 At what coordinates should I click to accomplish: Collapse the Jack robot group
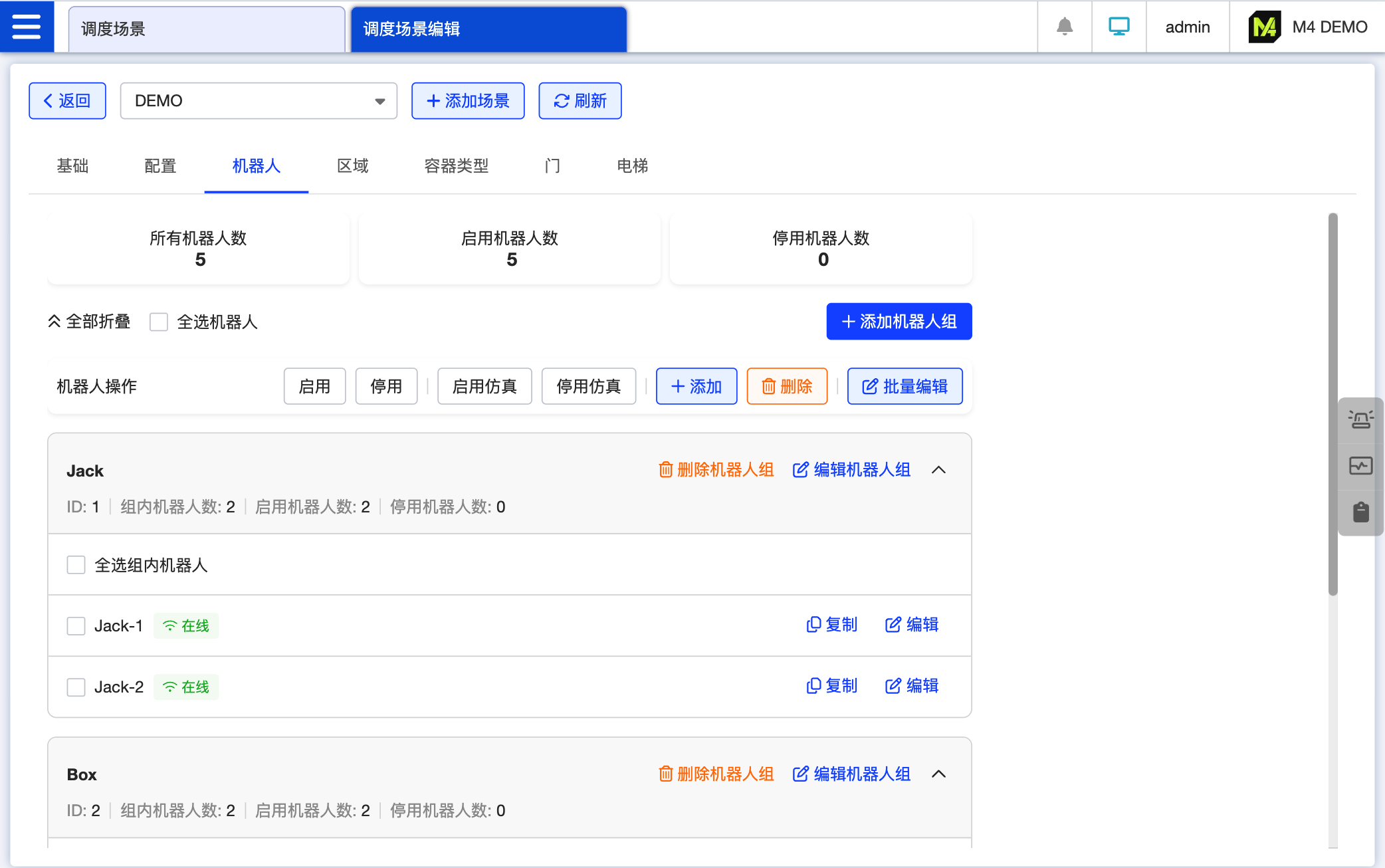coord(938,470)
